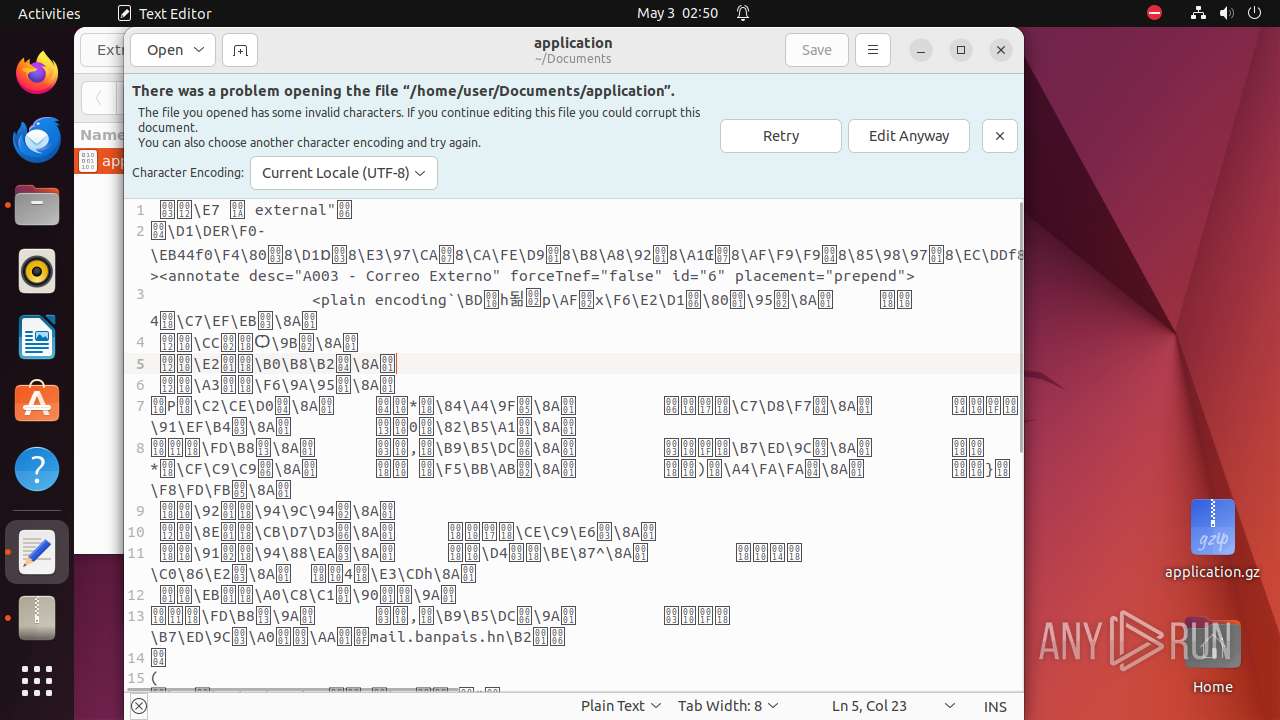Viewport: 1280px width, 720px height.
Task: Open application.gz desktop file
Action: (1212, 540)
